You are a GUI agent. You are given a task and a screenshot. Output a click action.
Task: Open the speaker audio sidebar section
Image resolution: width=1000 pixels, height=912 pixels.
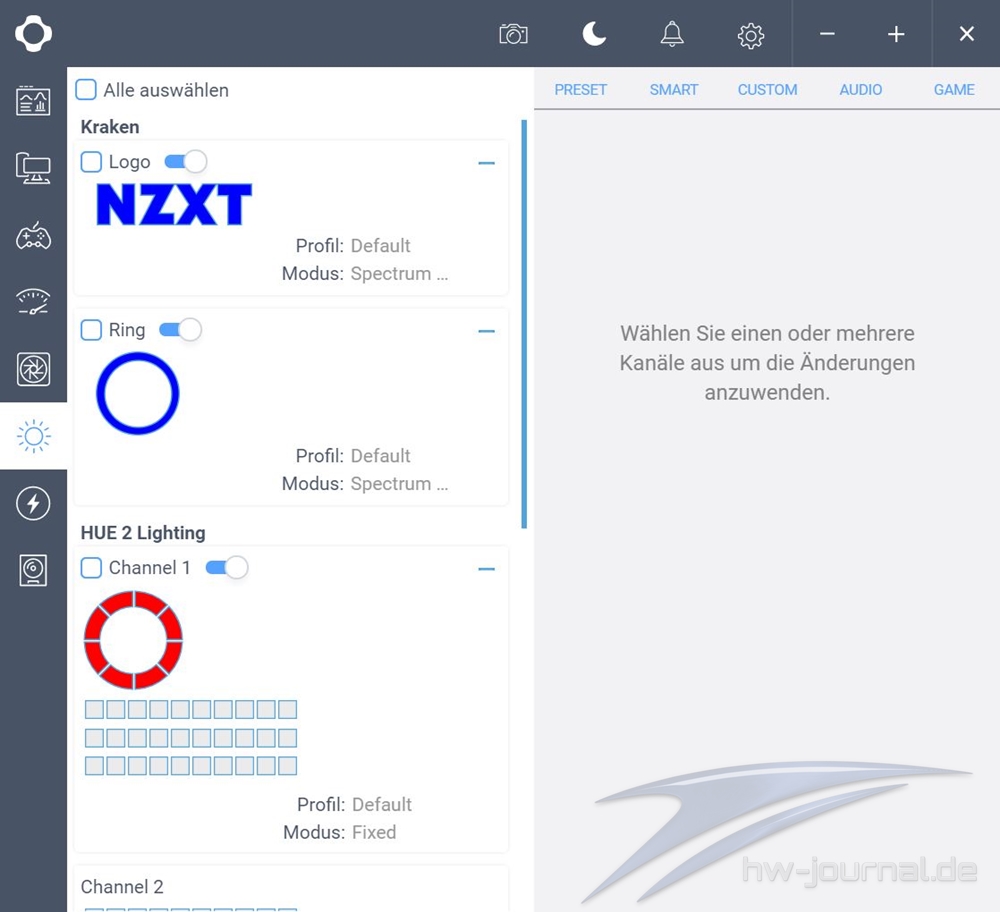tap(33, 570)
